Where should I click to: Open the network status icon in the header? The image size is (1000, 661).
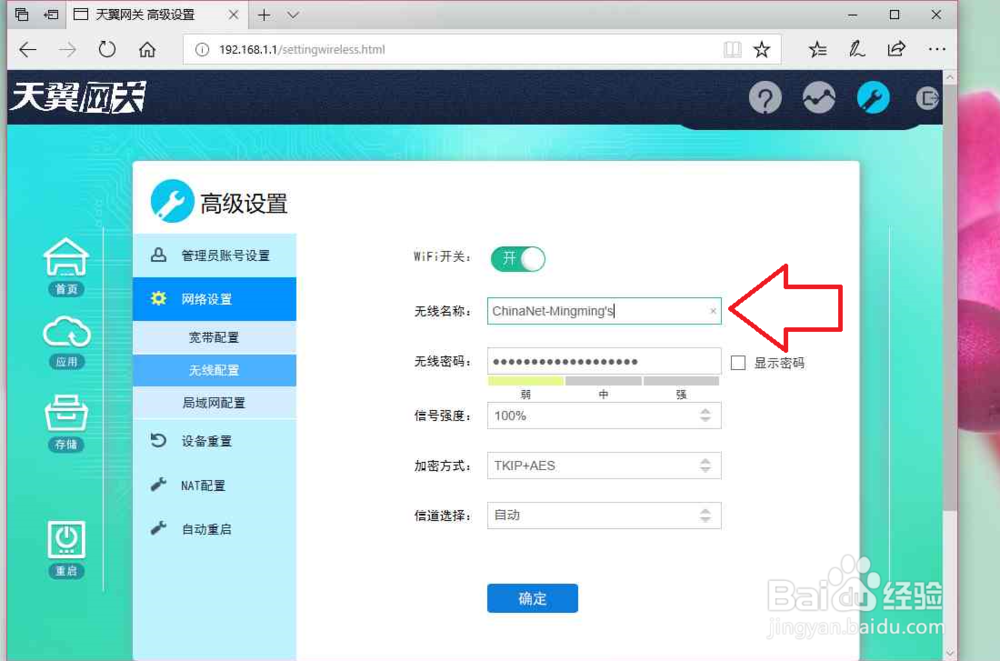pyautogui.click(x=819, y=98)
